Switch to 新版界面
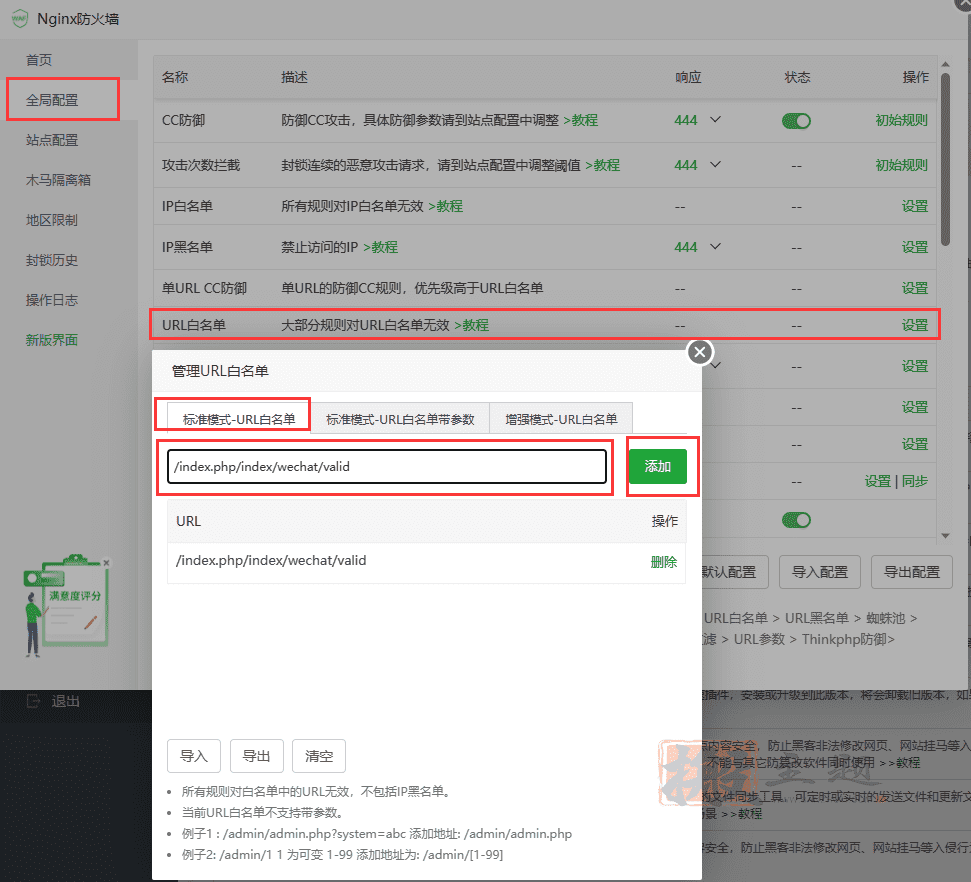 click(52, 340)
